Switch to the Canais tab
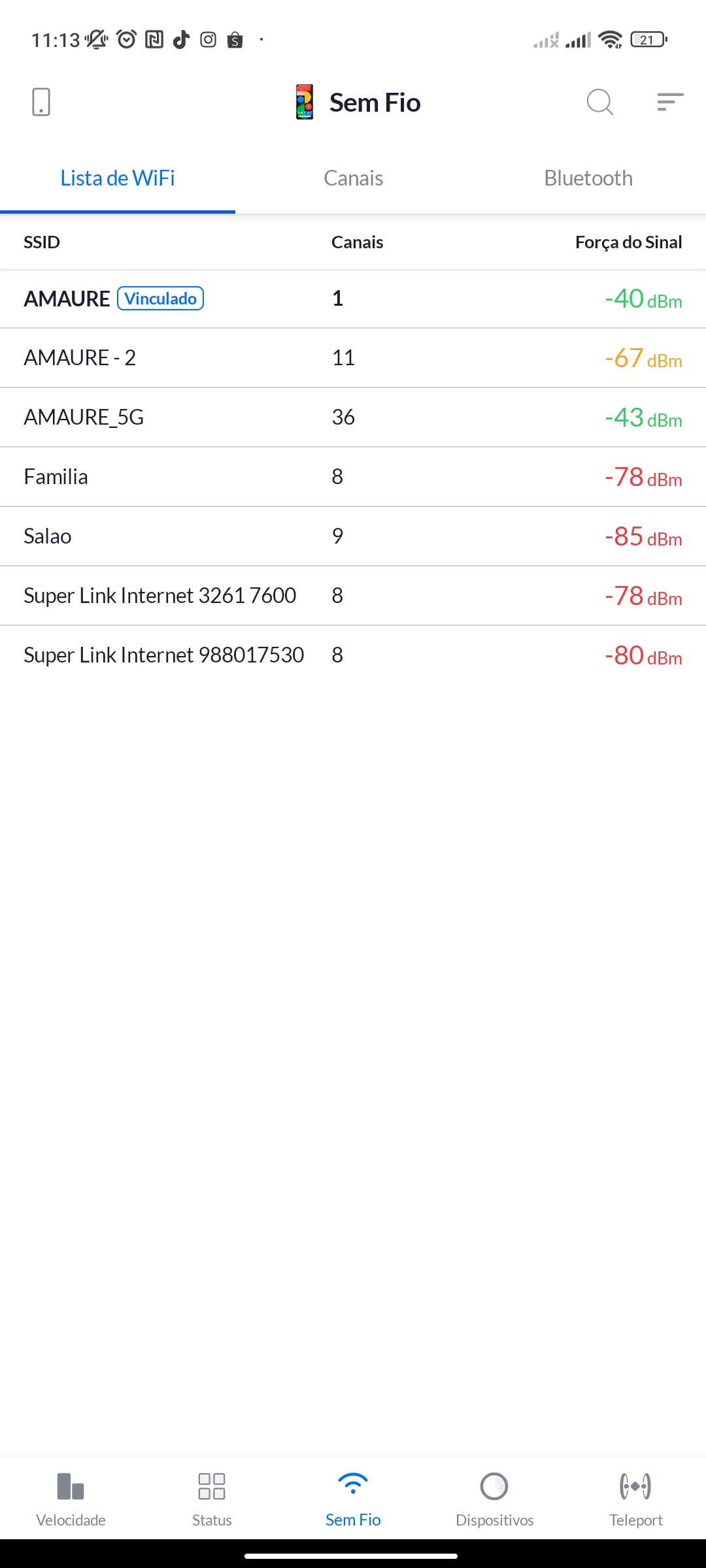This screenshot has width=706, height=1568. [x=353, y=178]
